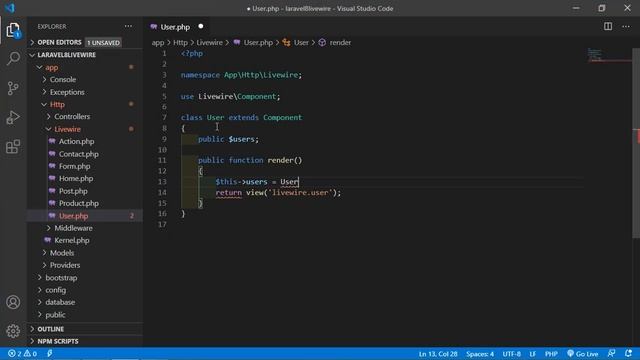Expand the public folder

point(85,315)
